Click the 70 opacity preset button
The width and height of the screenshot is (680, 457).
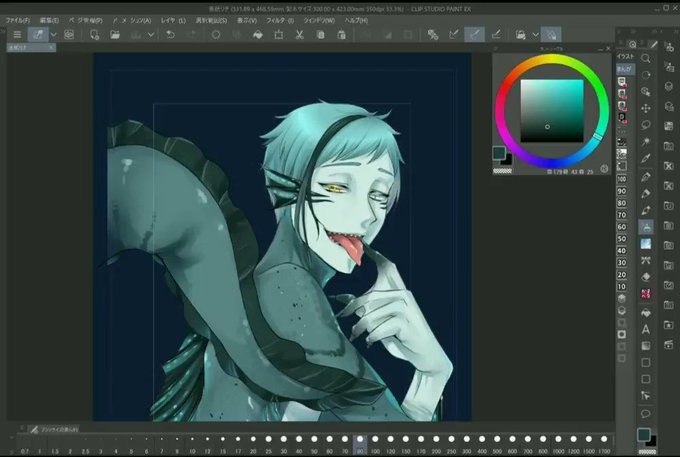point(622,215)
